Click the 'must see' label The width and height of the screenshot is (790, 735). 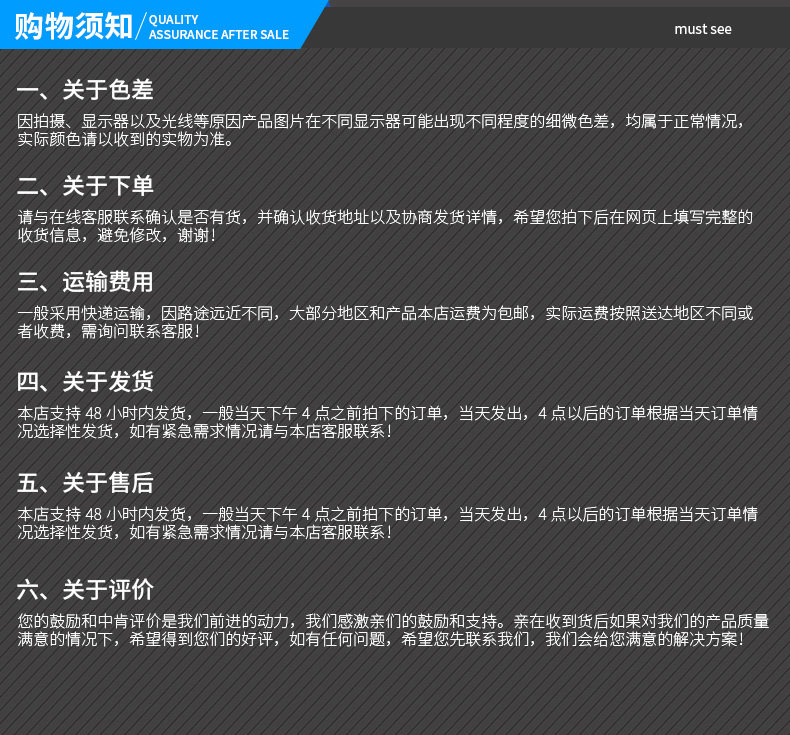pyautogui.click(x=703, y=29)
